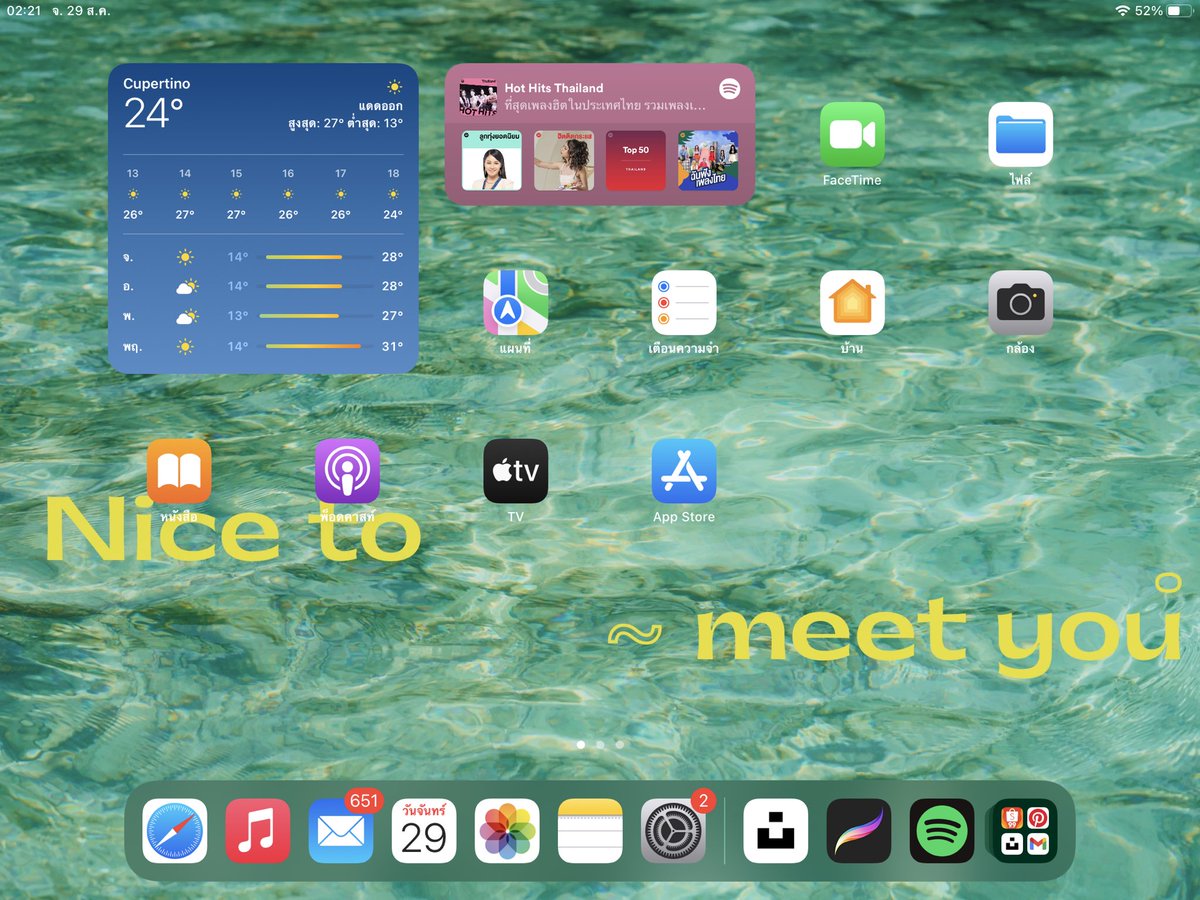Open the Books app (หนังสือ)
1200x900 pixels.
tap(179, 470)
